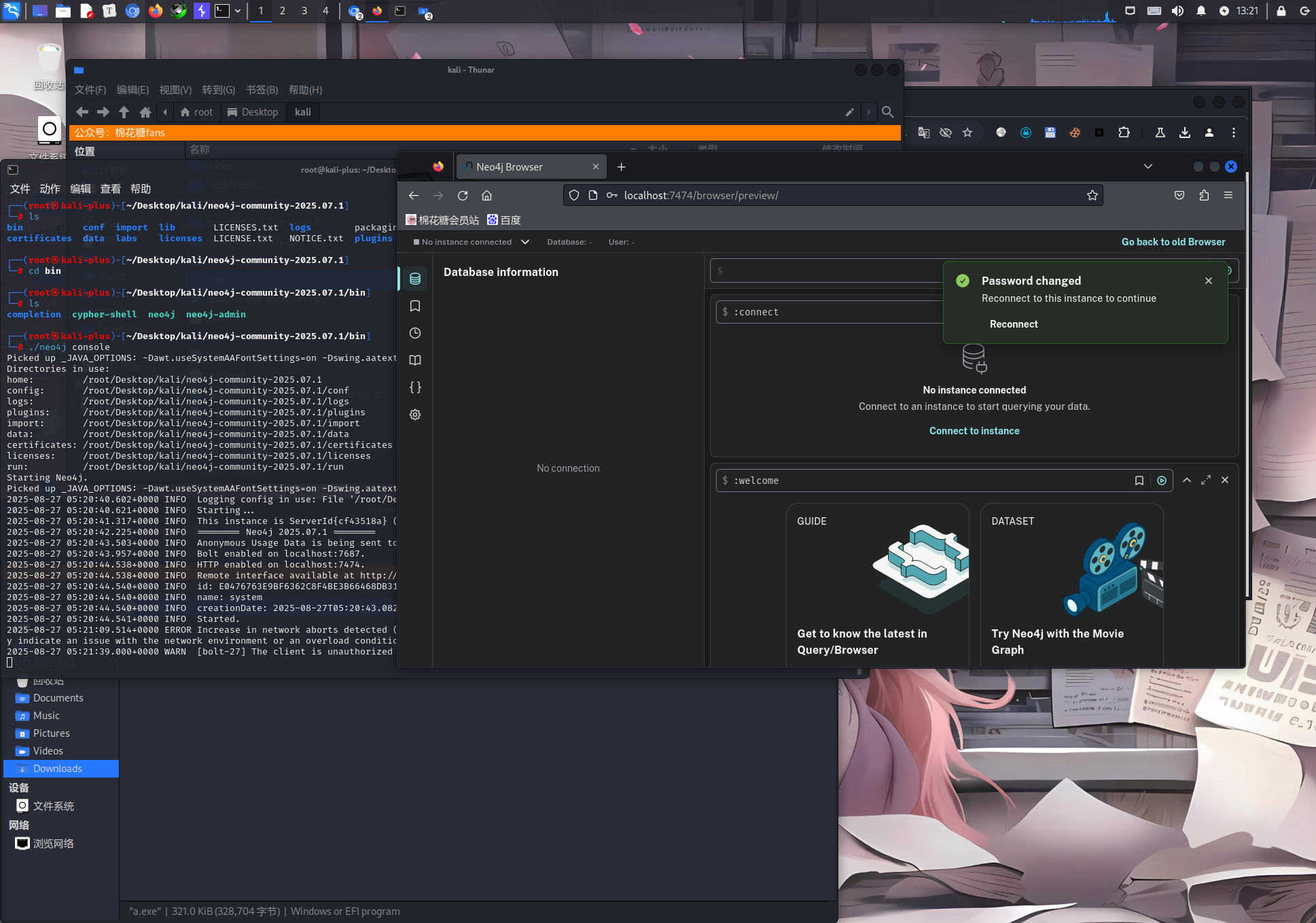Toggle incognito eye icon in browser toolbar
The height and width of the screenshot is (923, 1316).
[945, 133]
